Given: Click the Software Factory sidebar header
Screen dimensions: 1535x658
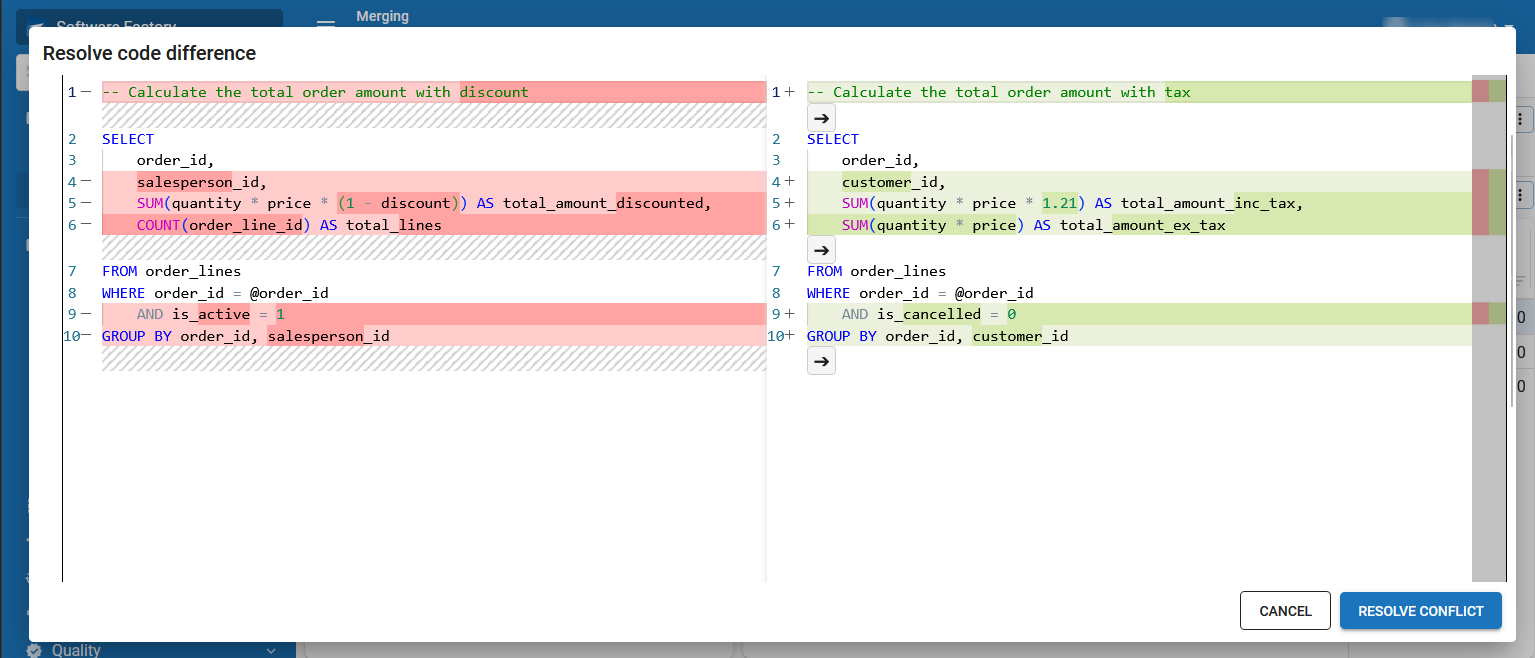Looking at the screenshot, I should (150, 20).
